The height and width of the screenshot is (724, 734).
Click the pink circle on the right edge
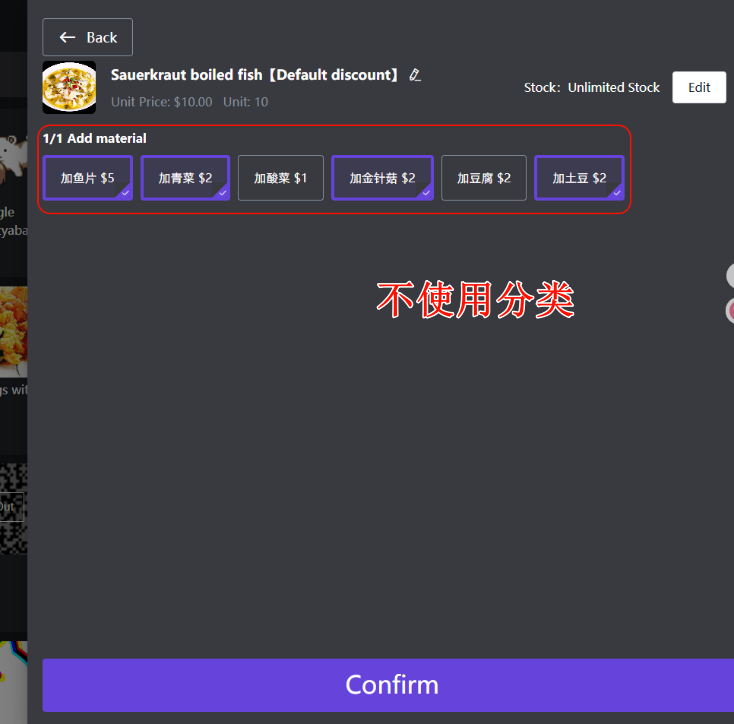731,311
